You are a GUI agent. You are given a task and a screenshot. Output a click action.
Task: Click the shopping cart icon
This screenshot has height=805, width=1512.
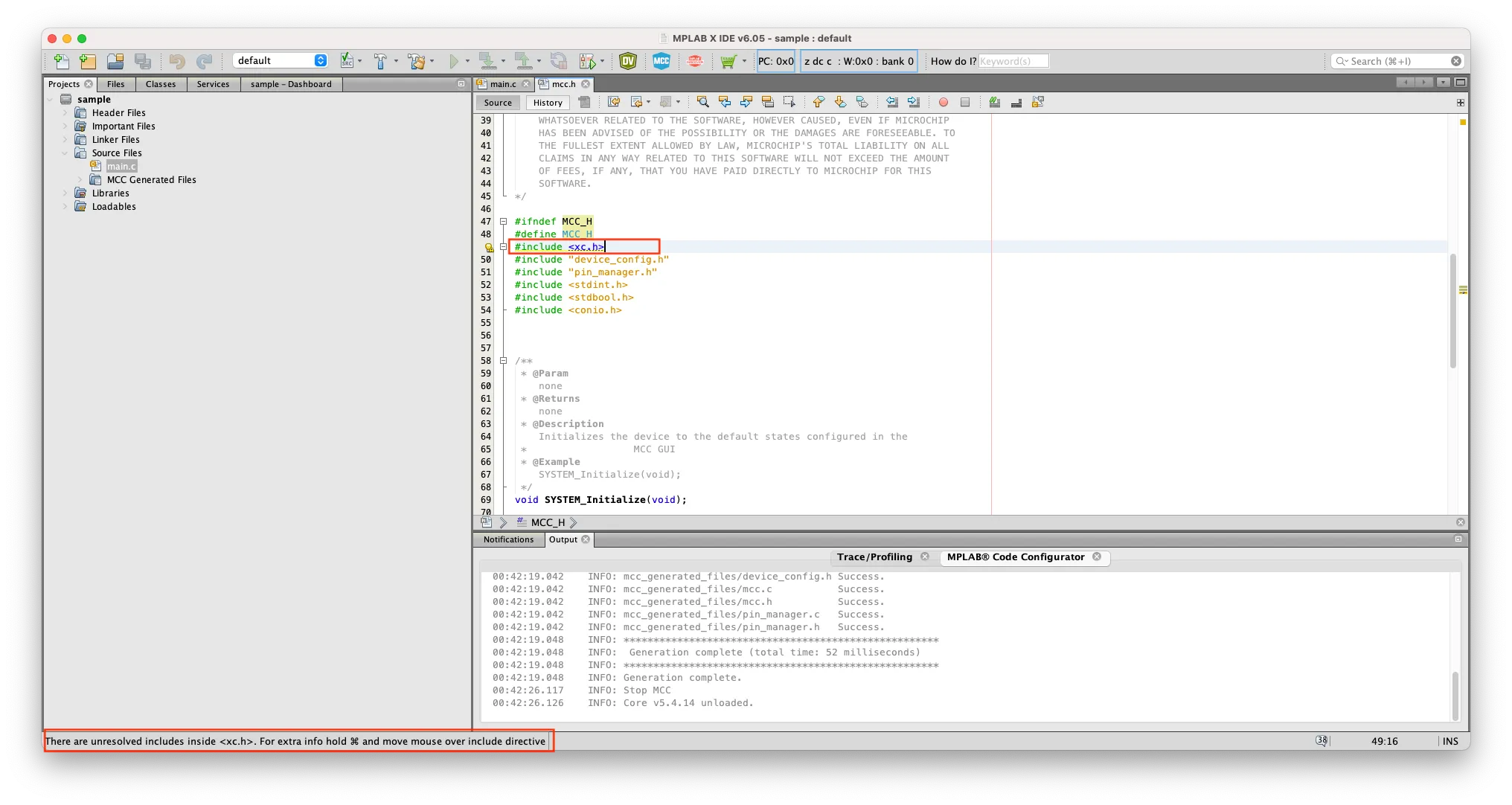[728, 61]
